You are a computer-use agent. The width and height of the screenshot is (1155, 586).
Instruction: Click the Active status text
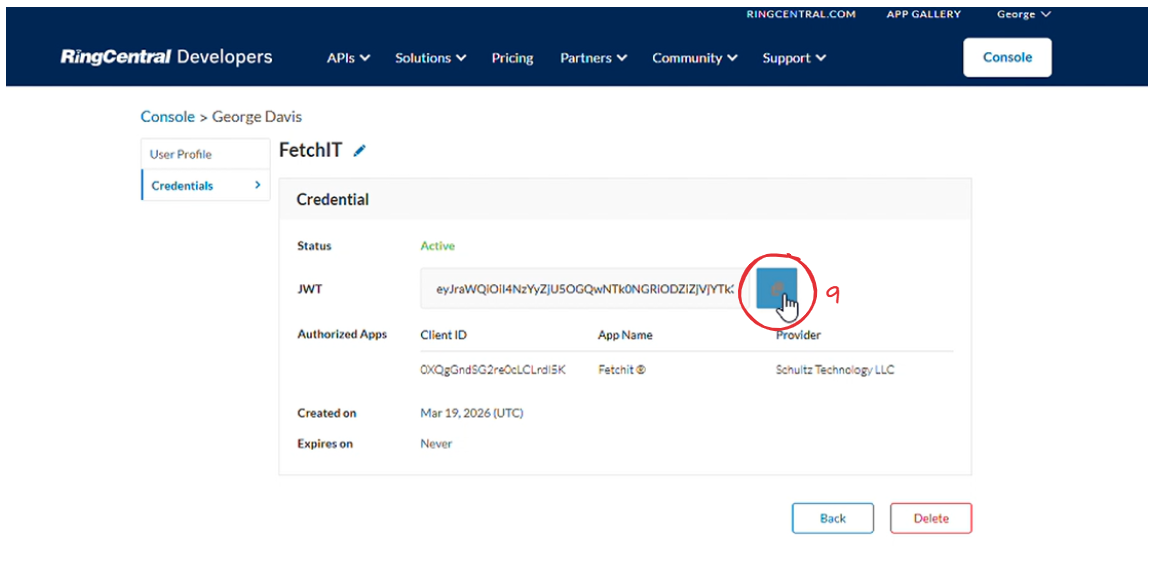[438, 246]
